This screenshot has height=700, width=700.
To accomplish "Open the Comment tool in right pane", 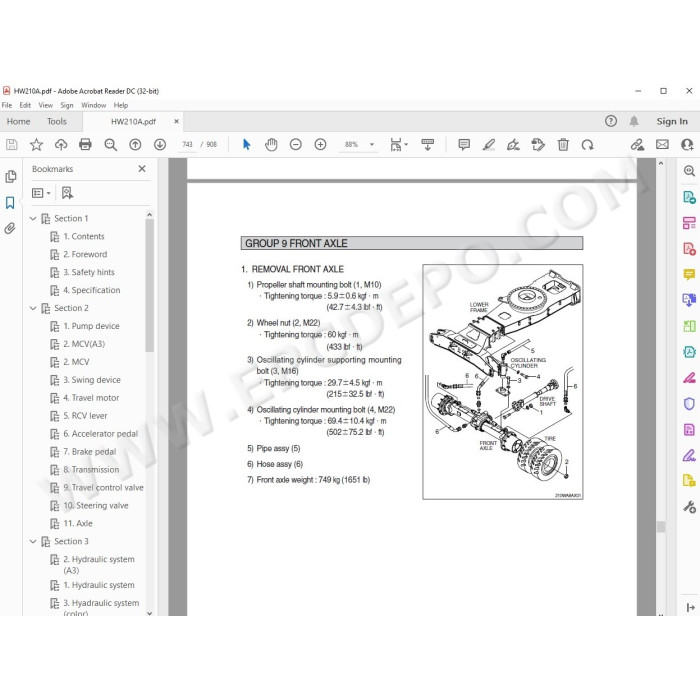I will pyautogui.click(x=689, y=274).
